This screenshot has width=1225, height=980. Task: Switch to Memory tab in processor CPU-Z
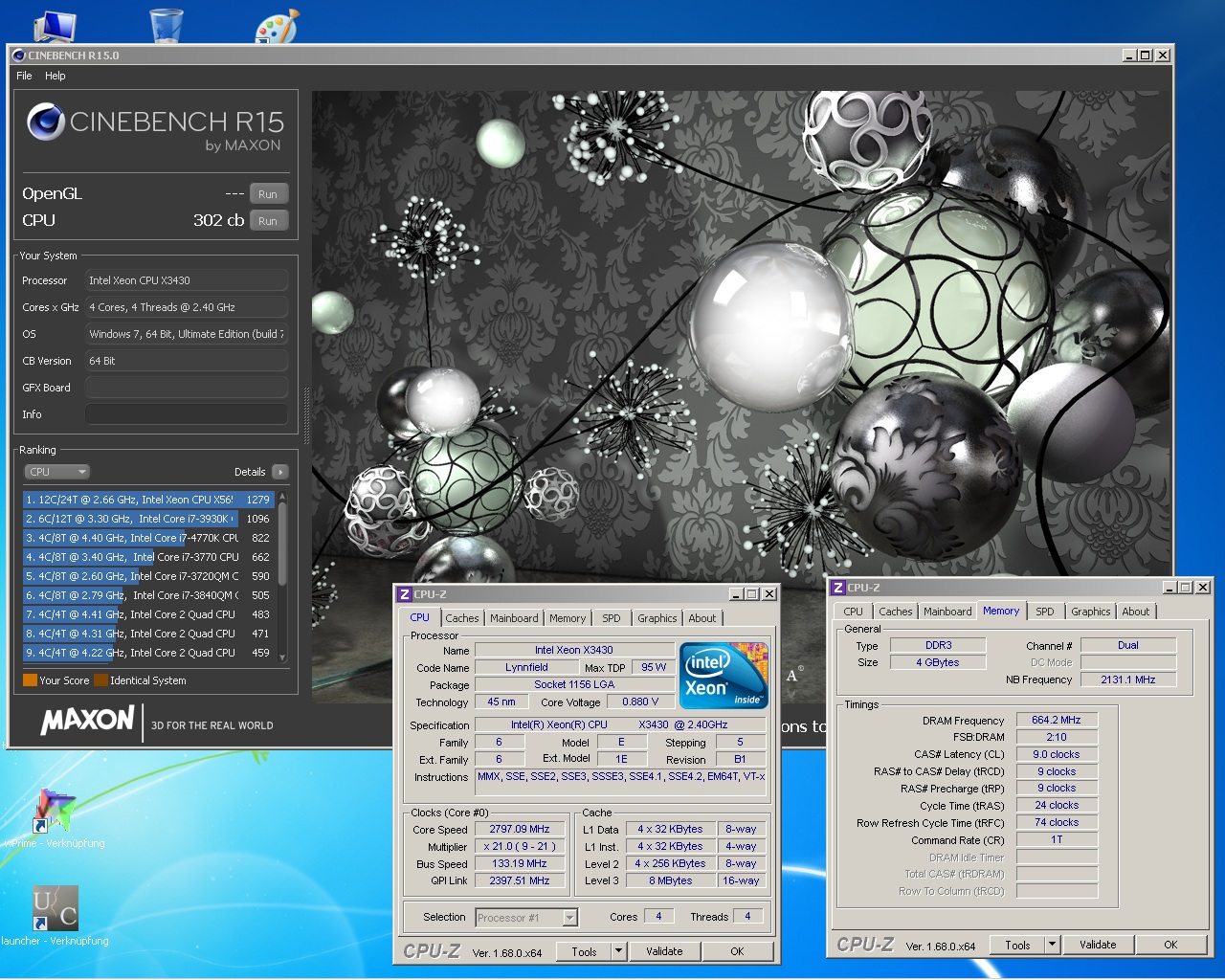pos(568,618)
